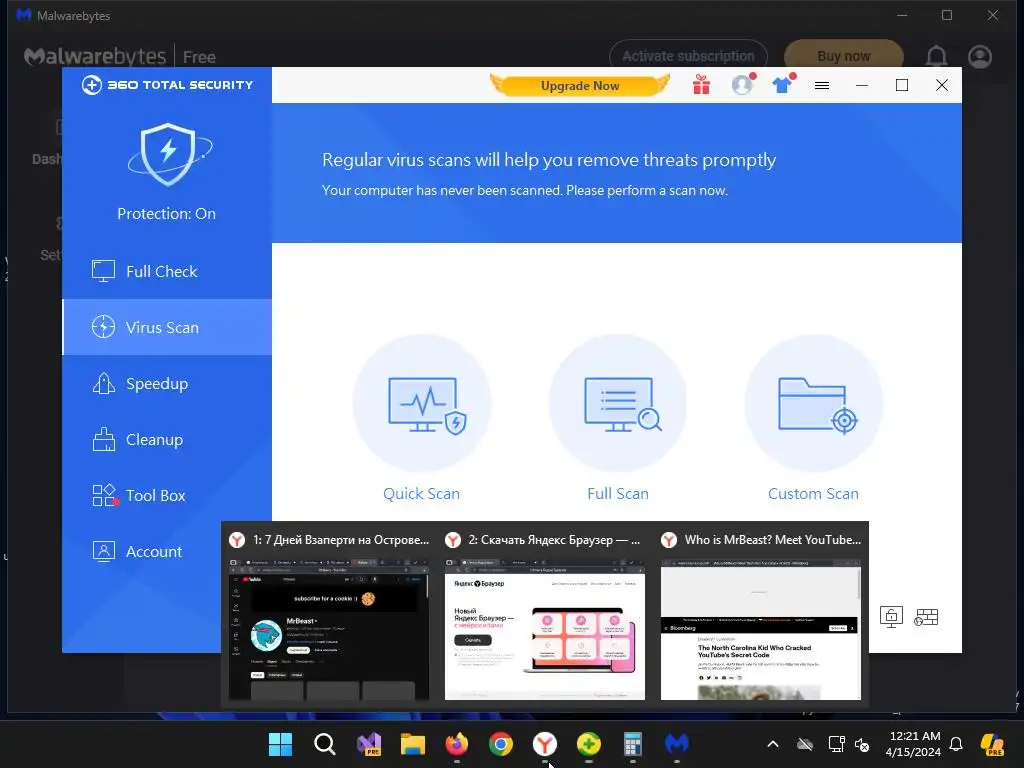The image size is (1024, 768).
Task: Select Yandex Browser download page thumbnail
Action: [545, 630]
